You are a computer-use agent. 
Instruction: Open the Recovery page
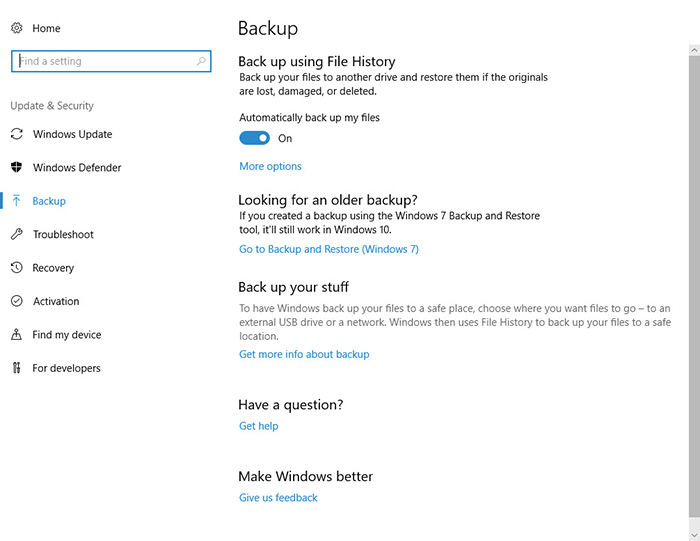[x=53, y=268]
